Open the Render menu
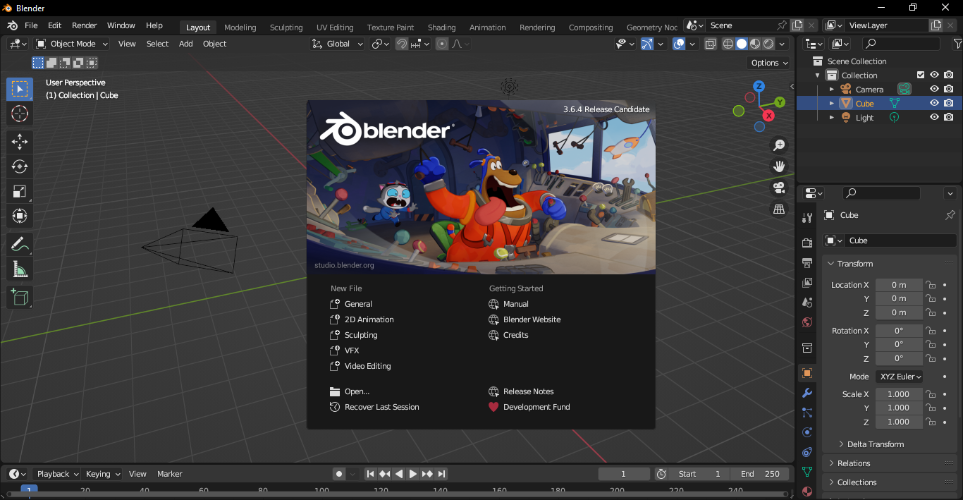The width and height of the screenshot is (963, 500). tap(84, 25)
